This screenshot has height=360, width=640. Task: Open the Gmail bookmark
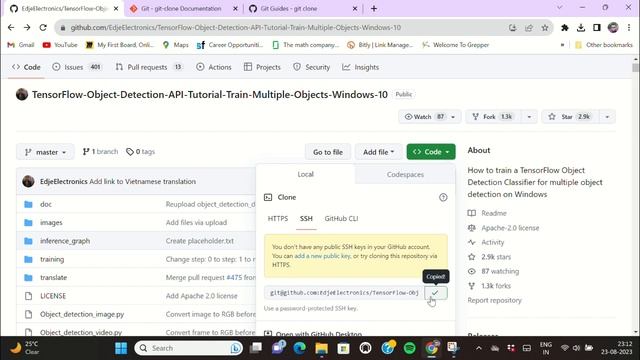pyautogui.click(x=21, y=45)
